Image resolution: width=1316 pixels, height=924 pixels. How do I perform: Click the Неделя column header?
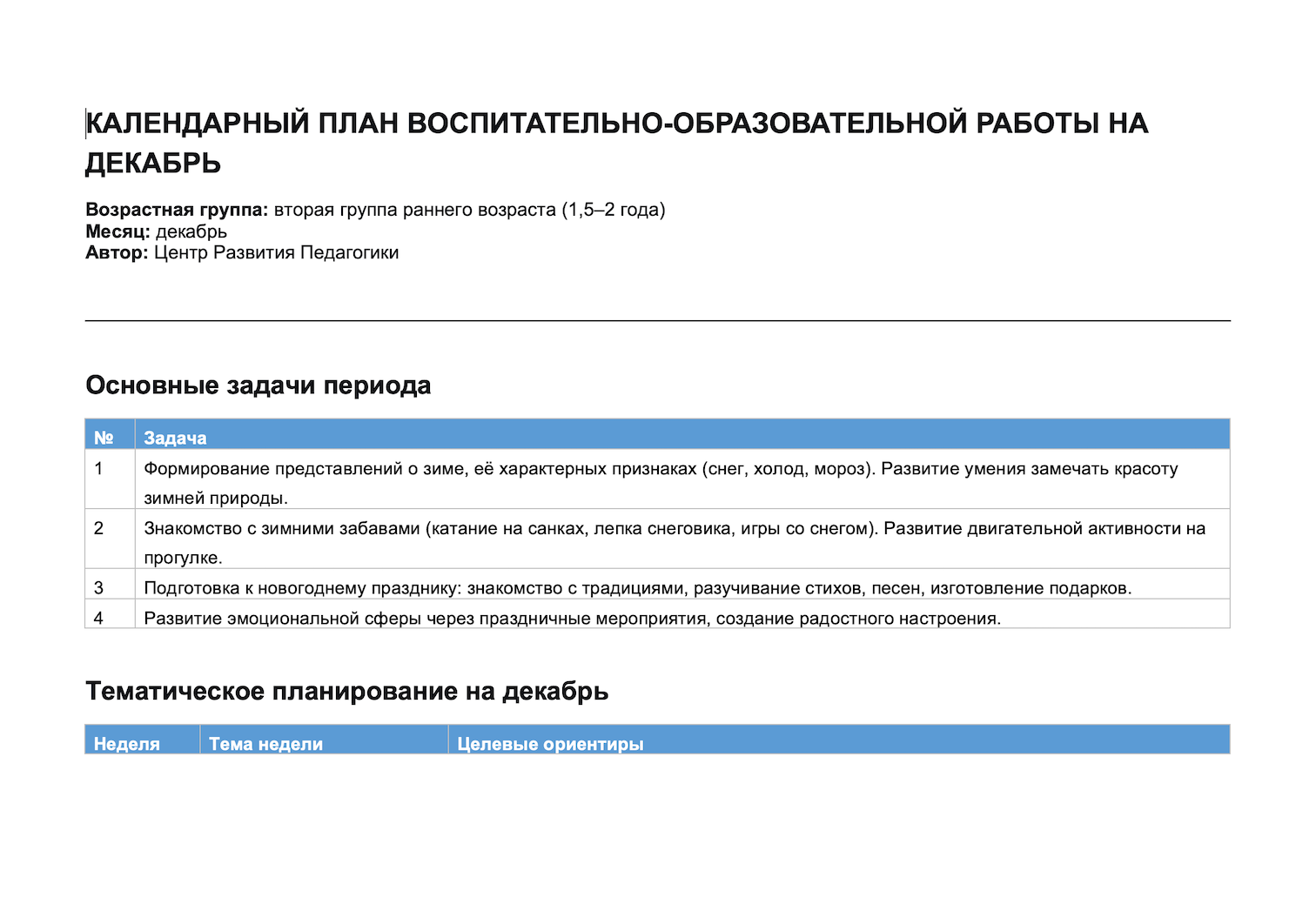pyautogui.click(x=143, y=740)
